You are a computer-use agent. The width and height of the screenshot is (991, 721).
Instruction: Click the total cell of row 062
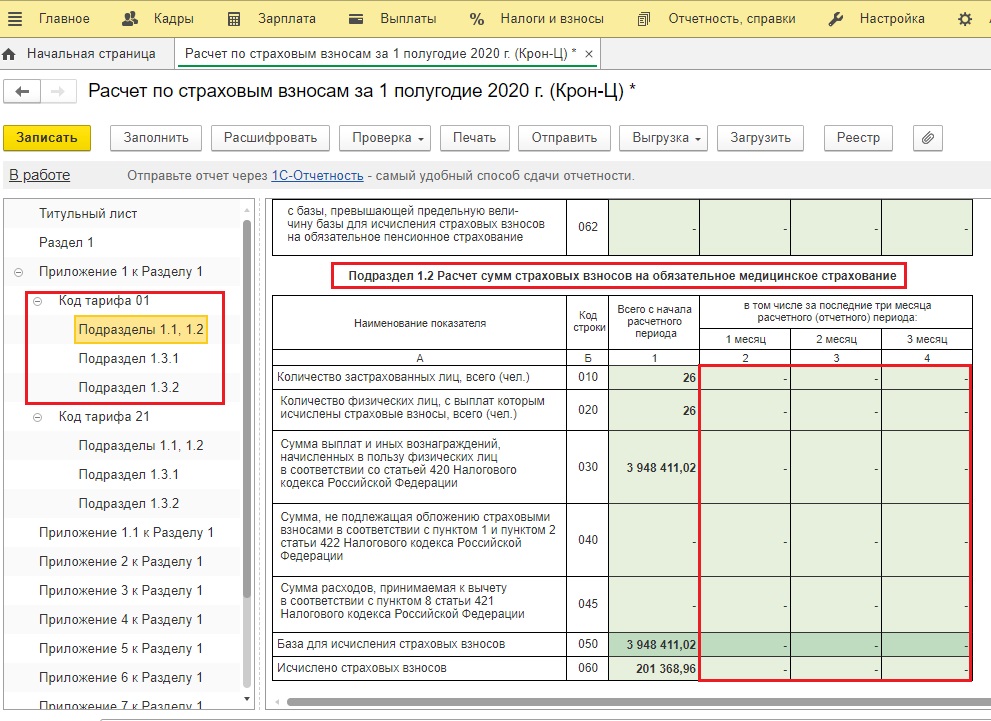coord(654,227)
